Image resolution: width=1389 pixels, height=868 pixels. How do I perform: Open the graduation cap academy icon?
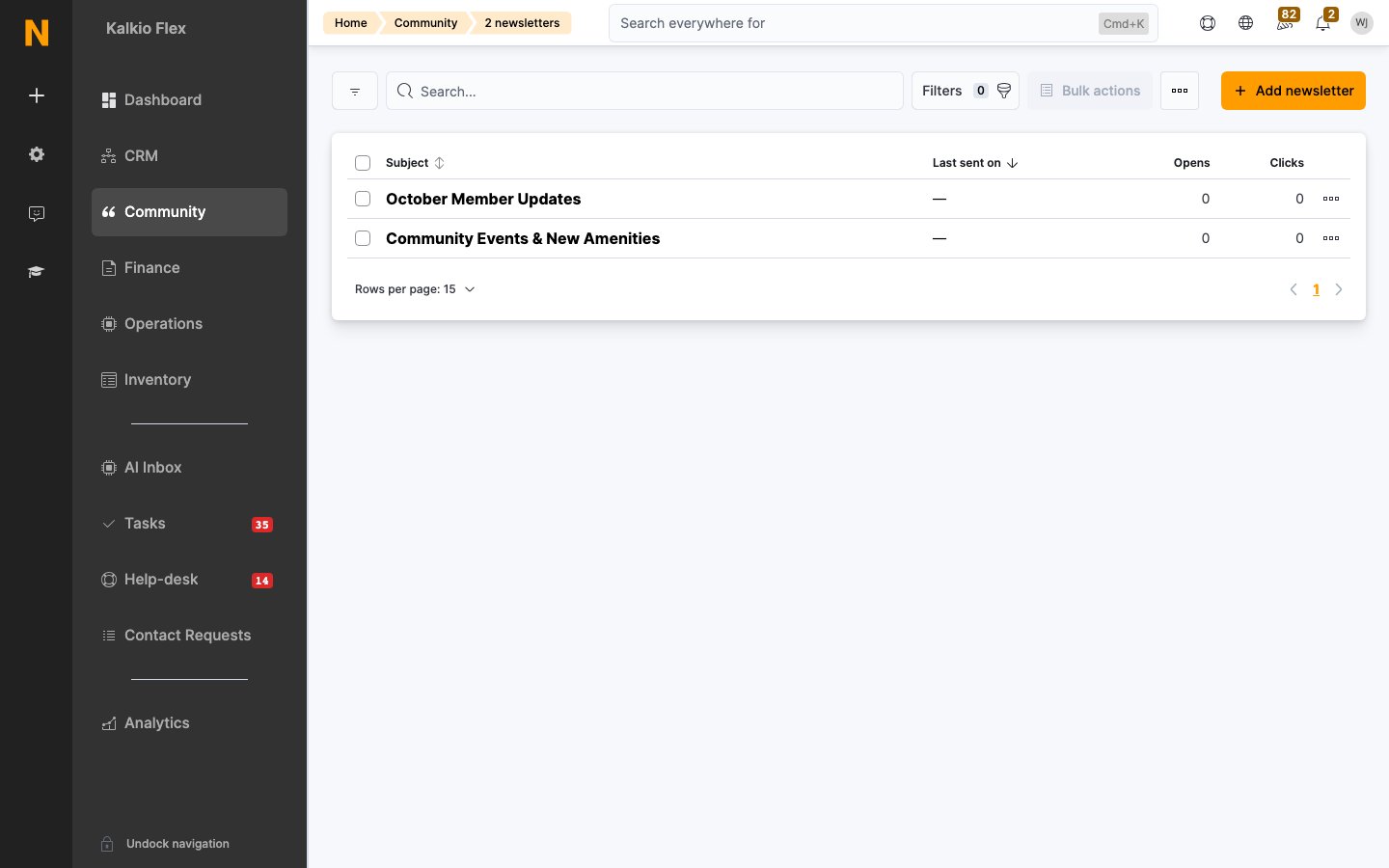pyautogui.click(x=37, y=272)
